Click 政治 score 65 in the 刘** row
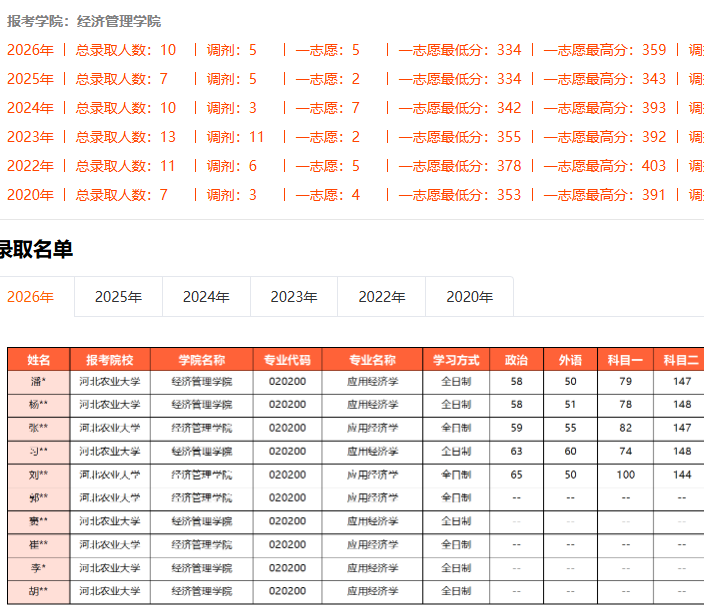704x607 pixels. (516, 475)
